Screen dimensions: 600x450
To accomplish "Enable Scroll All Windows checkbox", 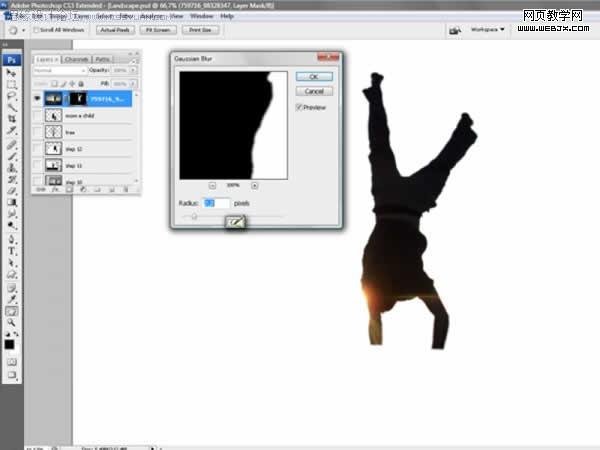I will [x=36, y=30].
